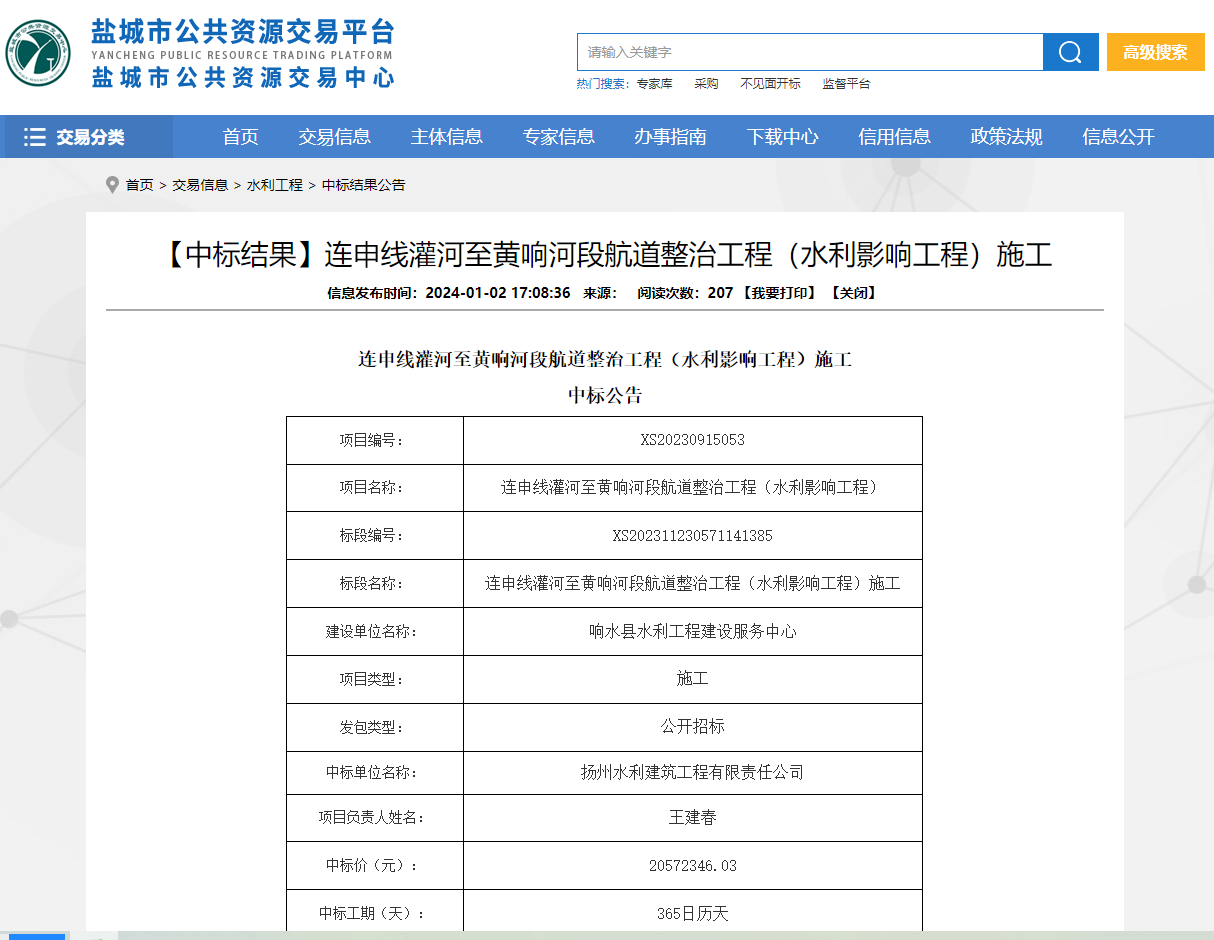Click the breadcrumb location pin icon
Image resolution: width=1214 pixels, height=940 pixels.
click(112, 185)
